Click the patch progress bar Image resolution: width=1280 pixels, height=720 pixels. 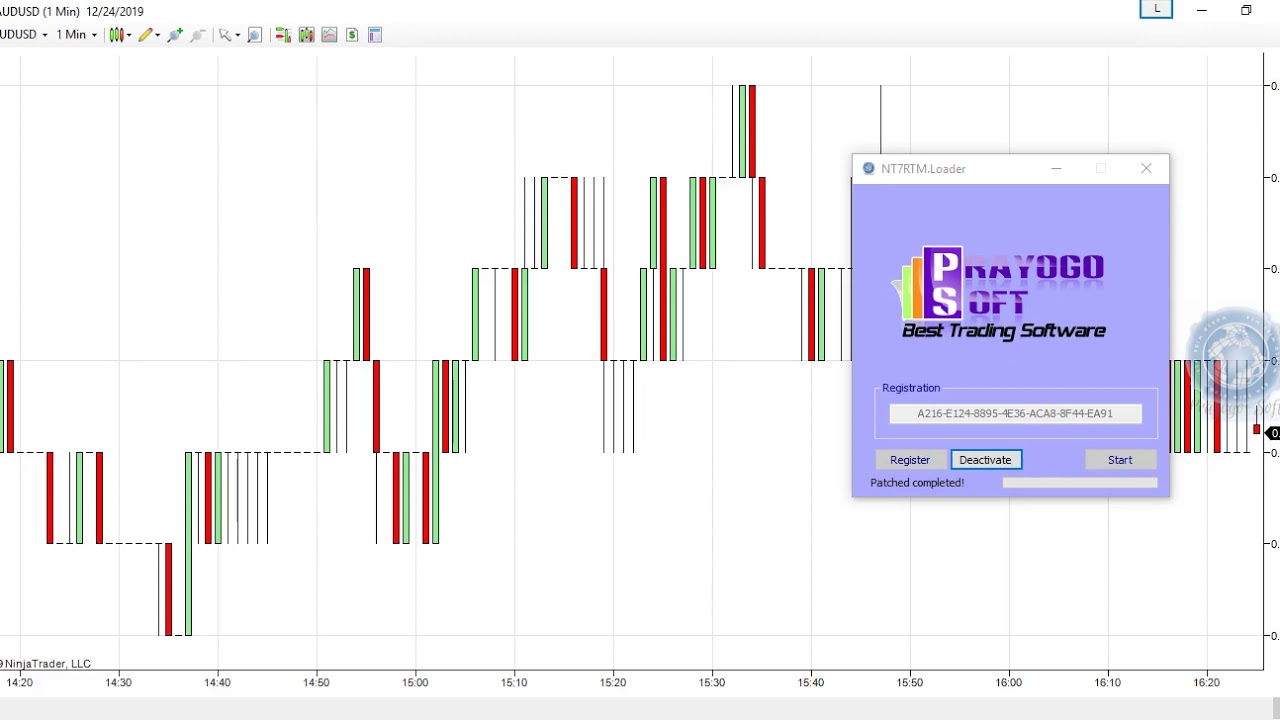(x=1080, y=482)
